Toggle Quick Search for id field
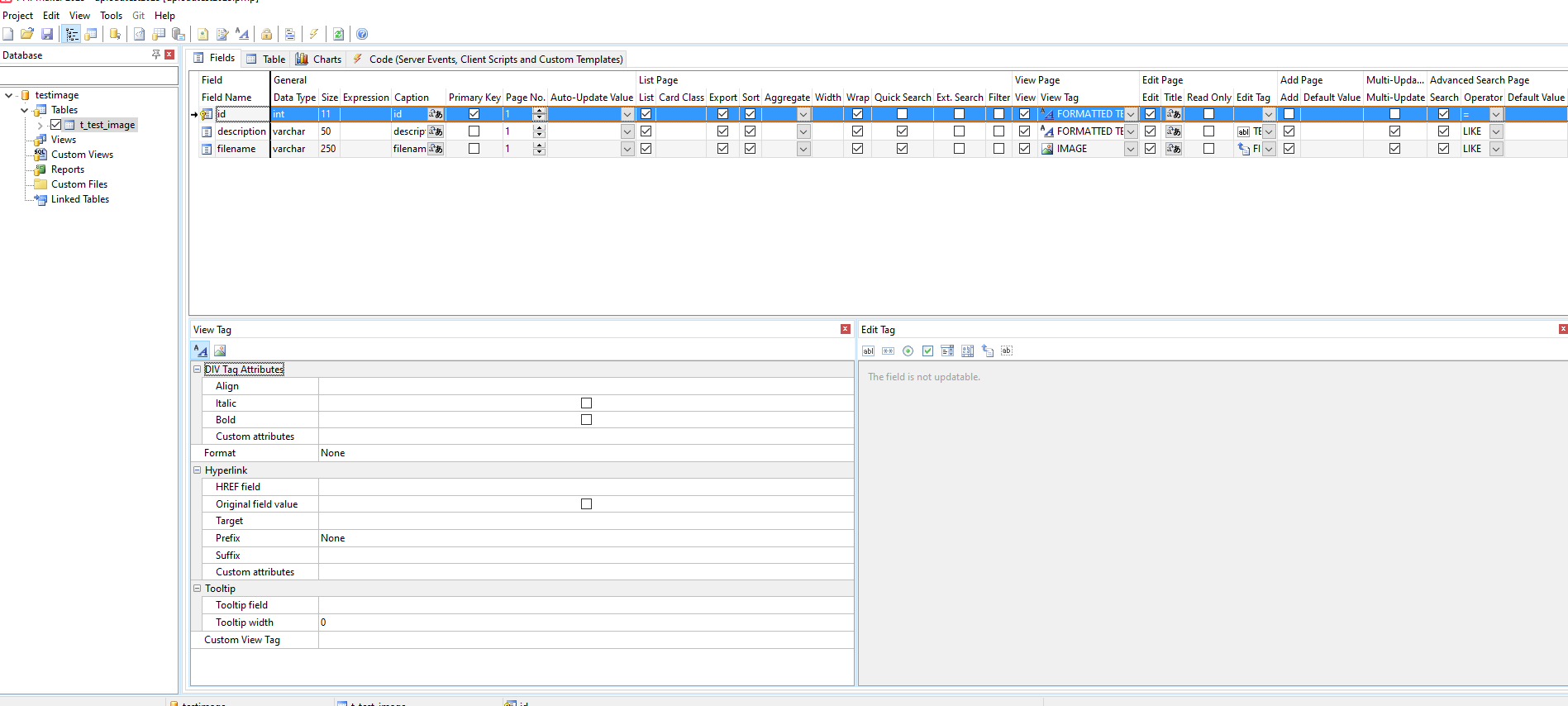Viewport: 1568px width, 706px height. [x=903, y=114]
